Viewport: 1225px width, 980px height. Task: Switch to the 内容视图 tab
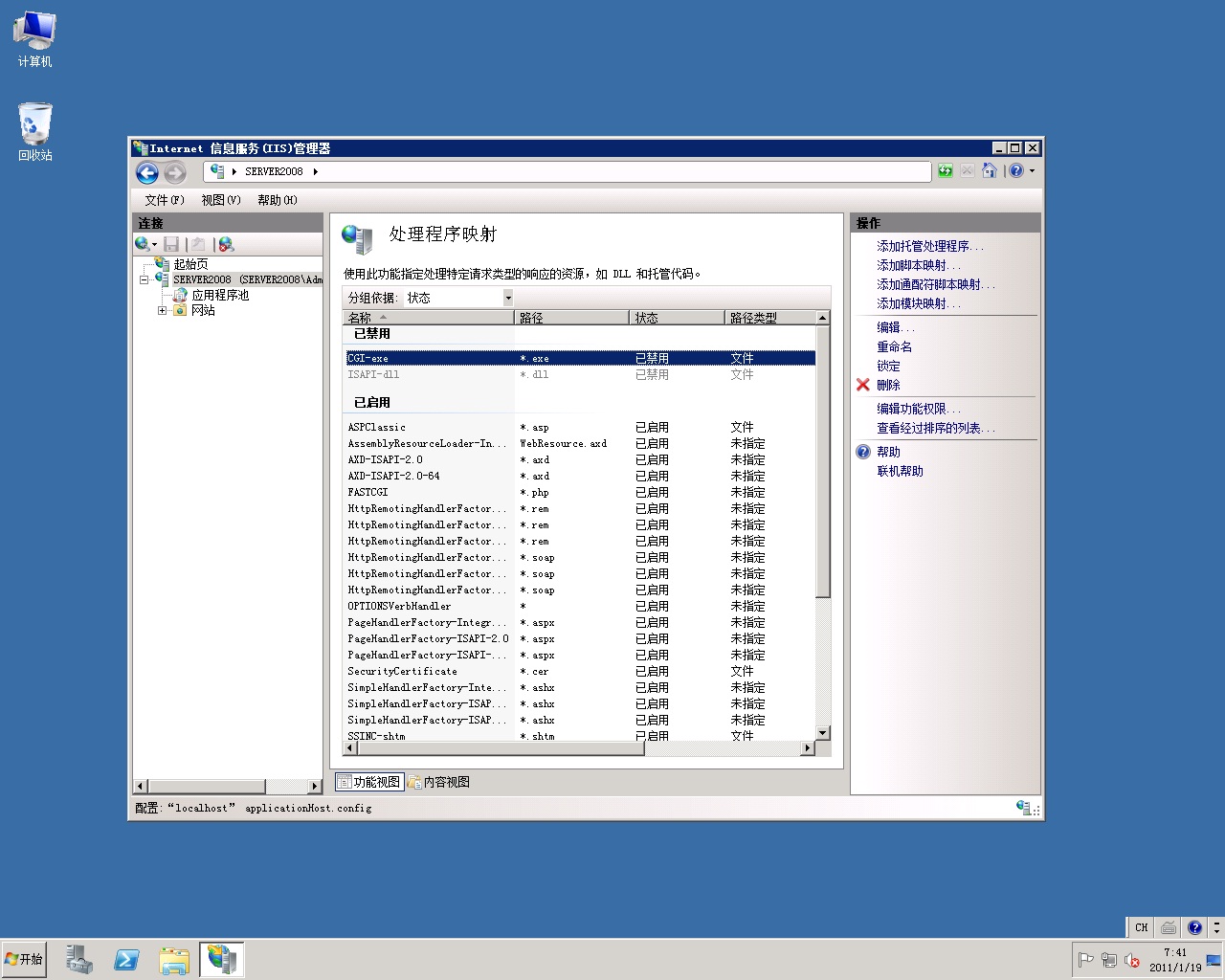[x=439, y=782]
